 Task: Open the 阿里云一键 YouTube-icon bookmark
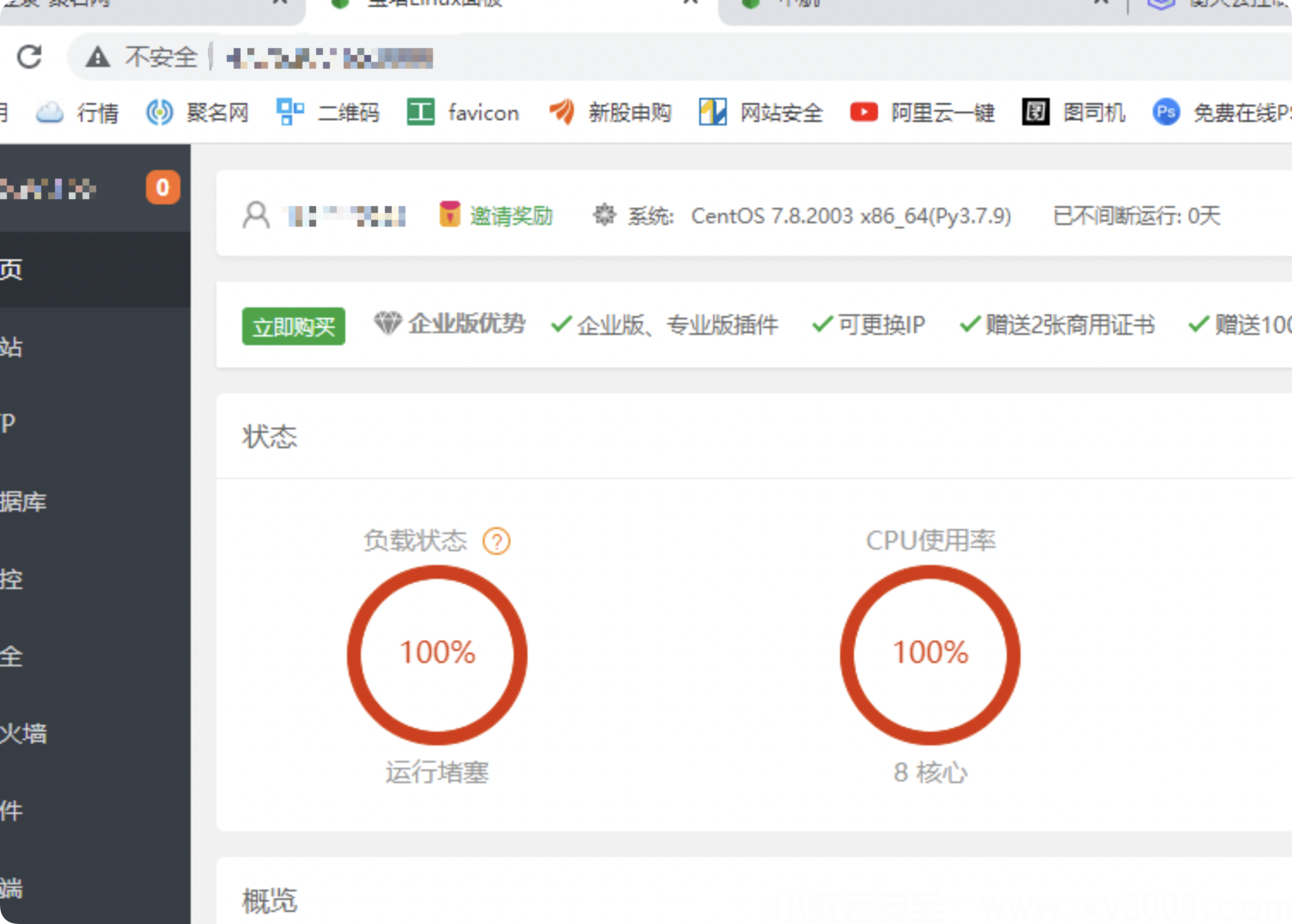coord(922,112)
